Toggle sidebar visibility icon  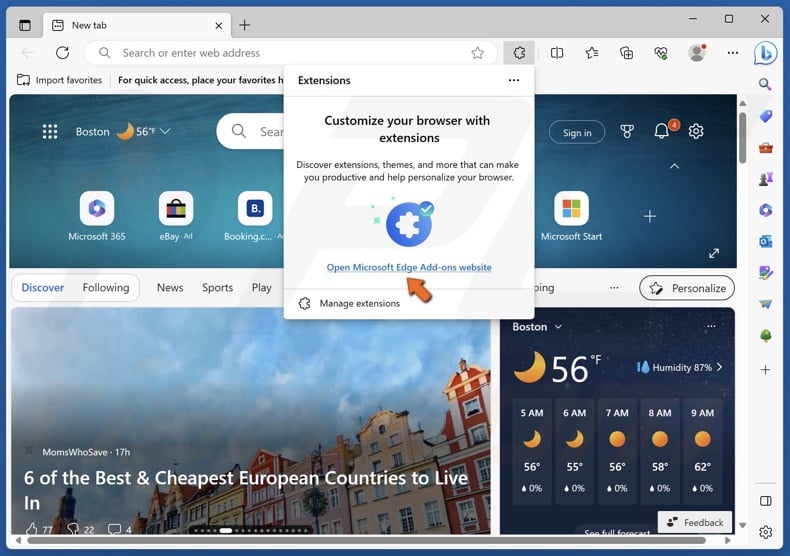tap(765, 501)
